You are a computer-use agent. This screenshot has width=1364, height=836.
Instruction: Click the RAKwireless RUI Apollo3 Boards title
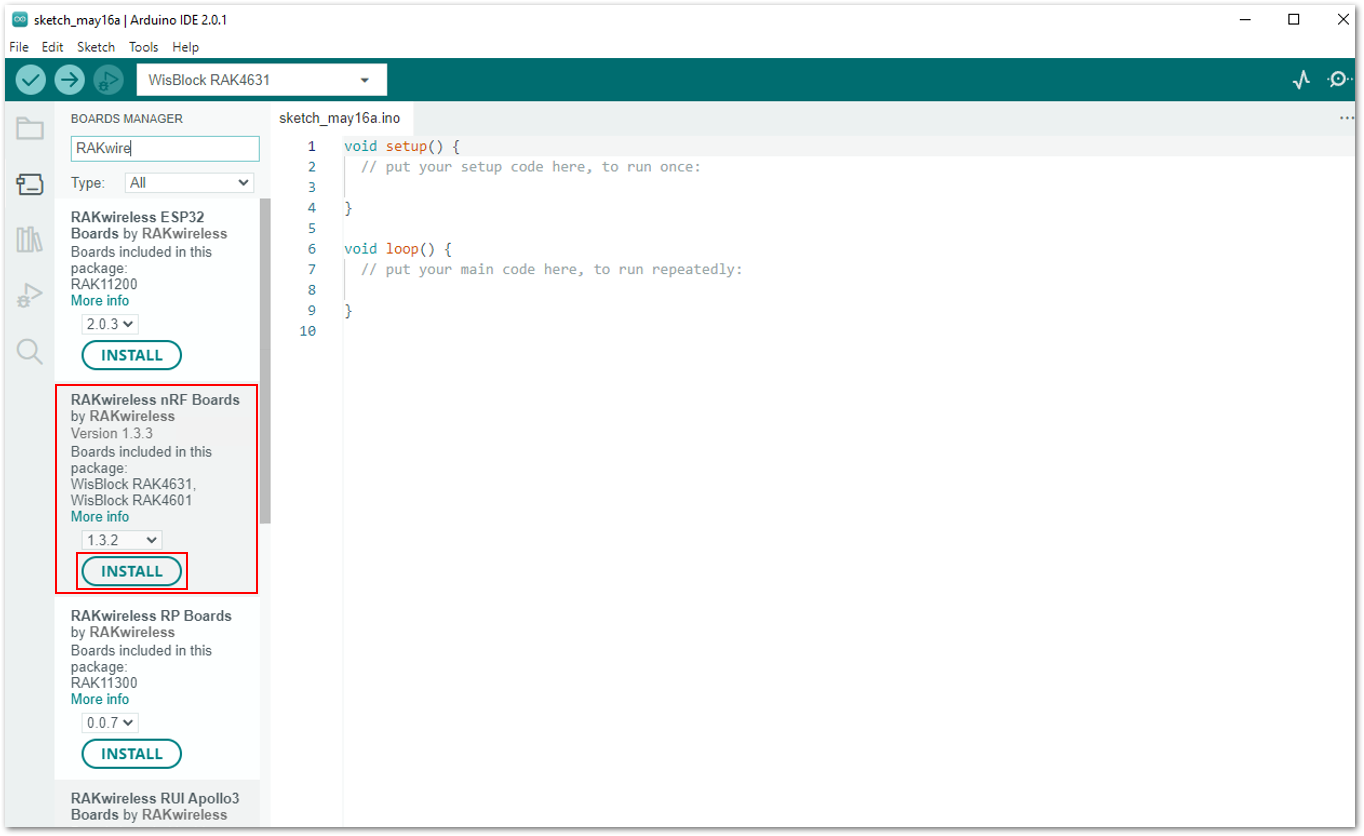(155, 806)
